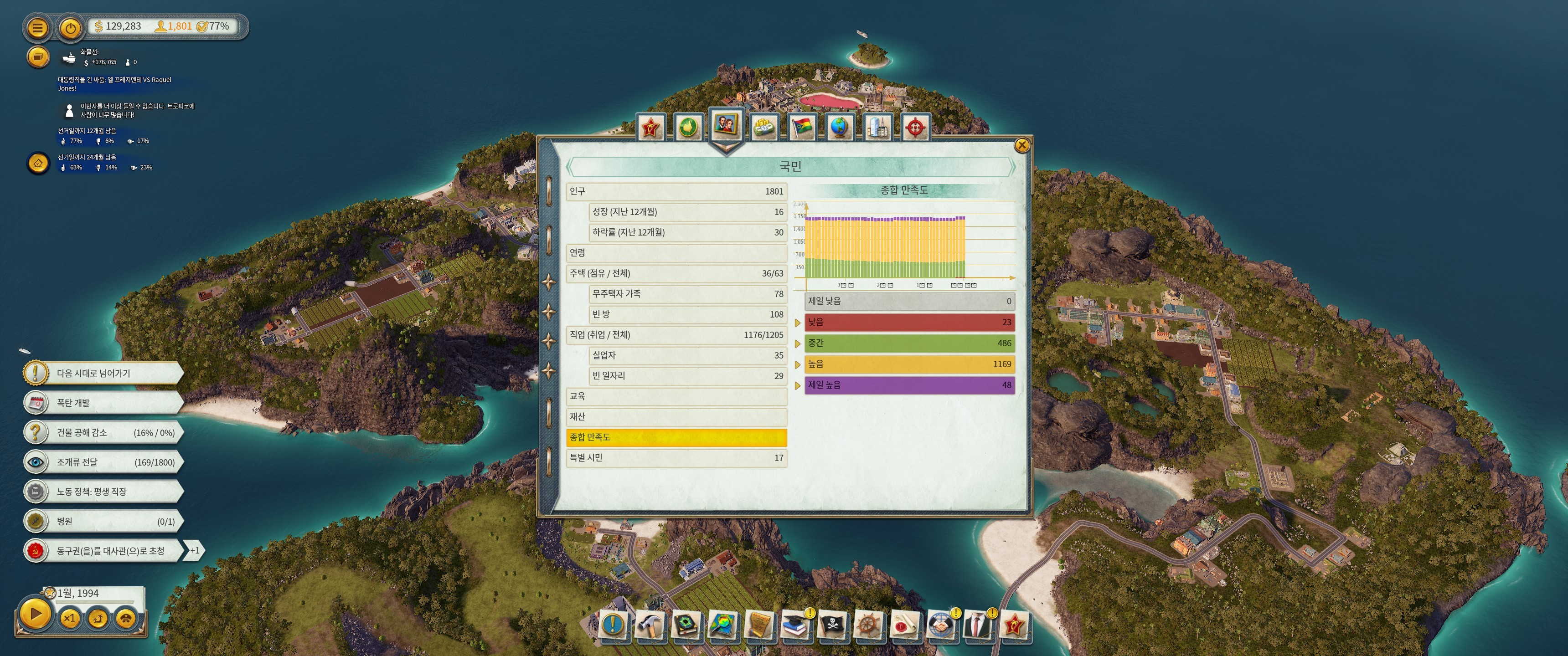The height and width of the screenshot is (656, 1568).
Task: Open the research graduation cap icon
Action: tap(794, 625)
